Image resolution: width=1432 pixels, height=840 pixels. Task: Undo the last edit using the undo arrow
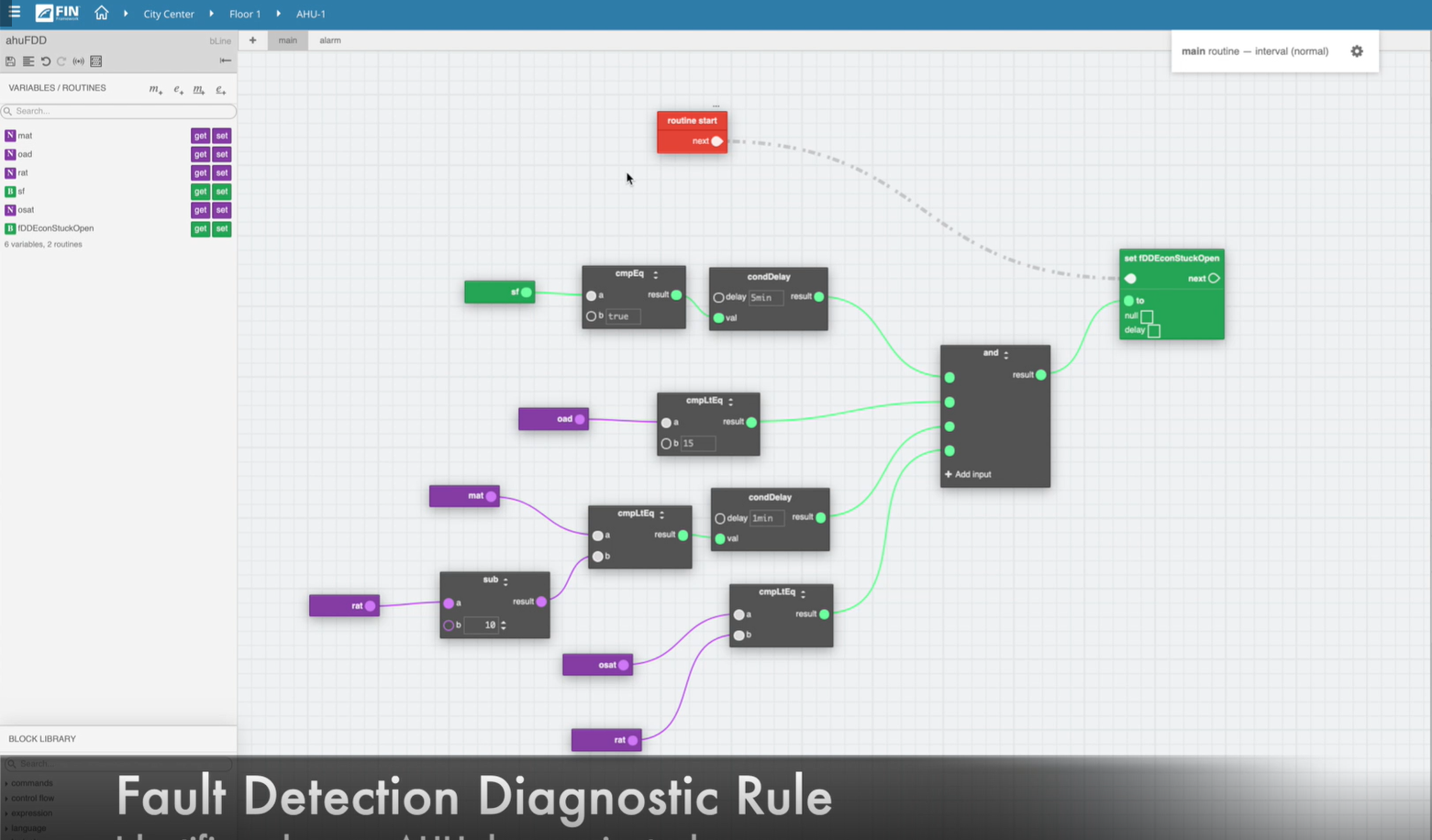click(x=46, y=61)
